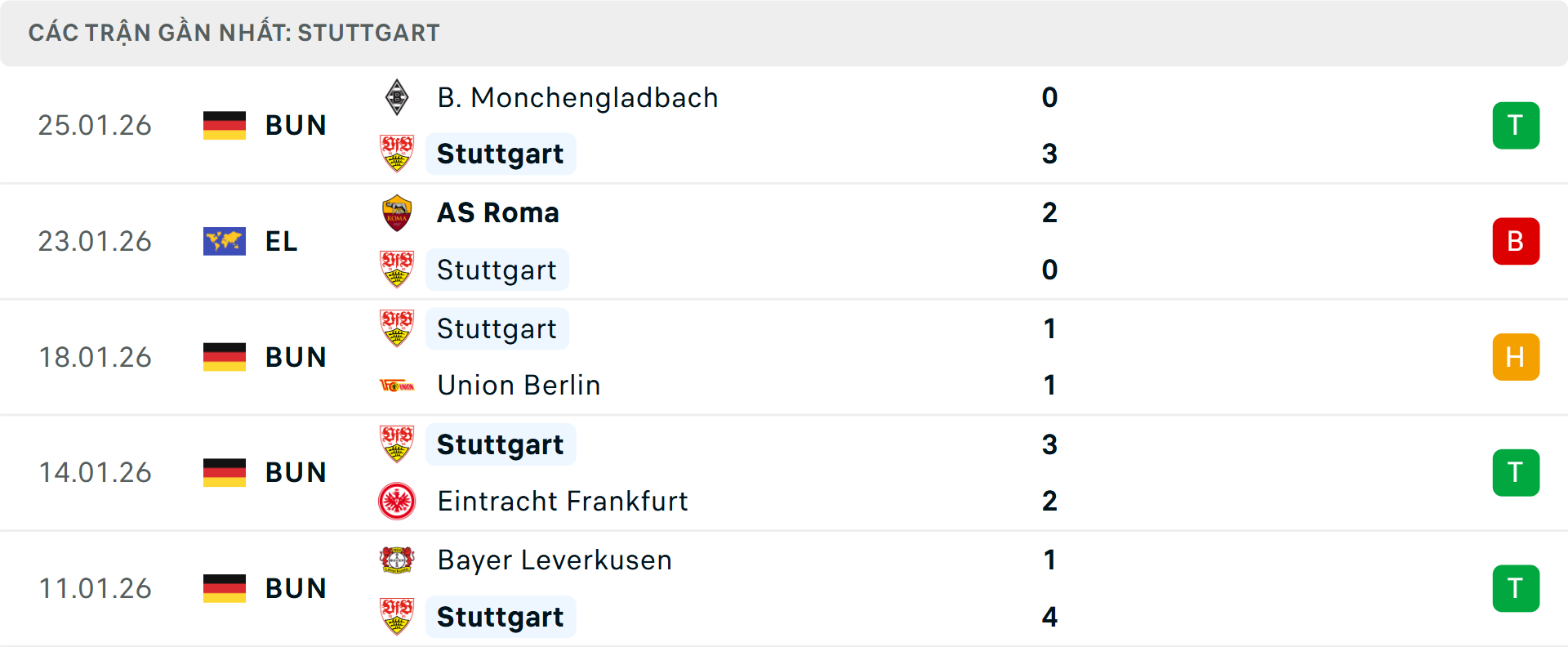Click the red B badge for the AS Roma match

pos(1517,241)
